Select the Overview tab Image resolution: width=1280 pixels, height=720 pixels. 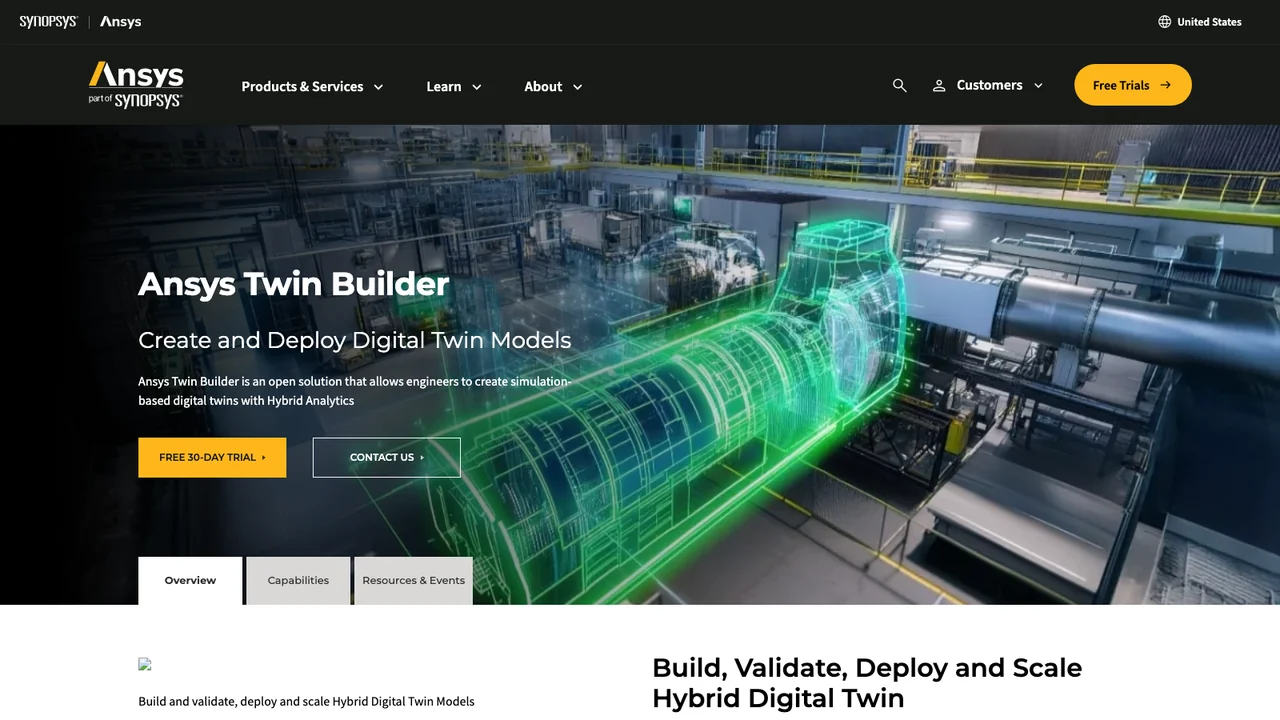(190, 581)
